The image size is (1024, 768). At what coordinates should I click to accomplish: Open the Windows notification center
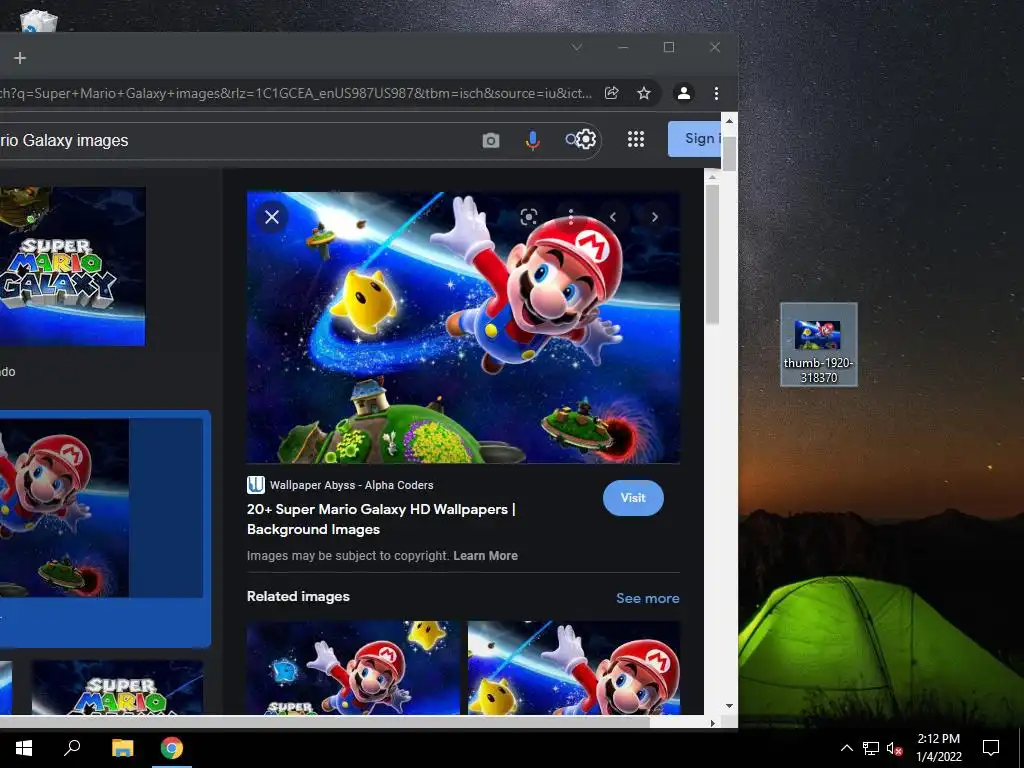(x=991, y=748)
